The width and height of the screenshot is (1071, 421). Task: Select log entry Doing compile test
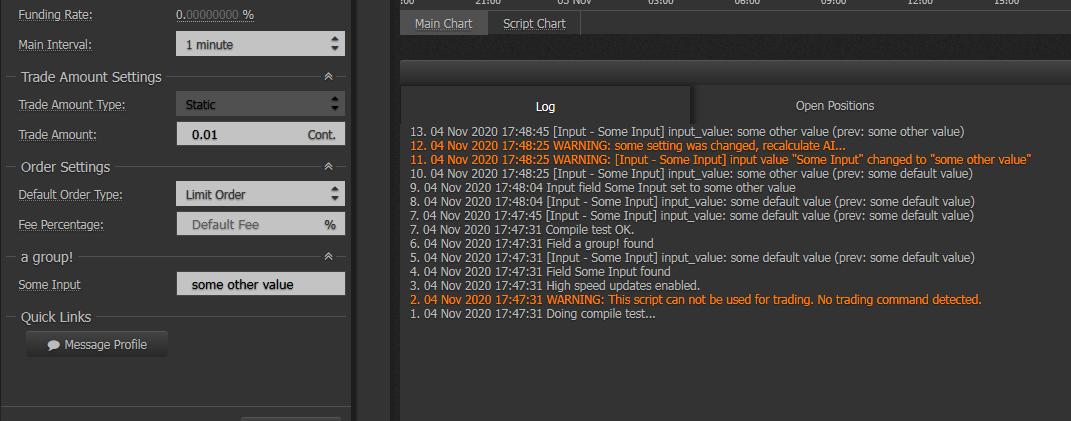coord(533,314)
